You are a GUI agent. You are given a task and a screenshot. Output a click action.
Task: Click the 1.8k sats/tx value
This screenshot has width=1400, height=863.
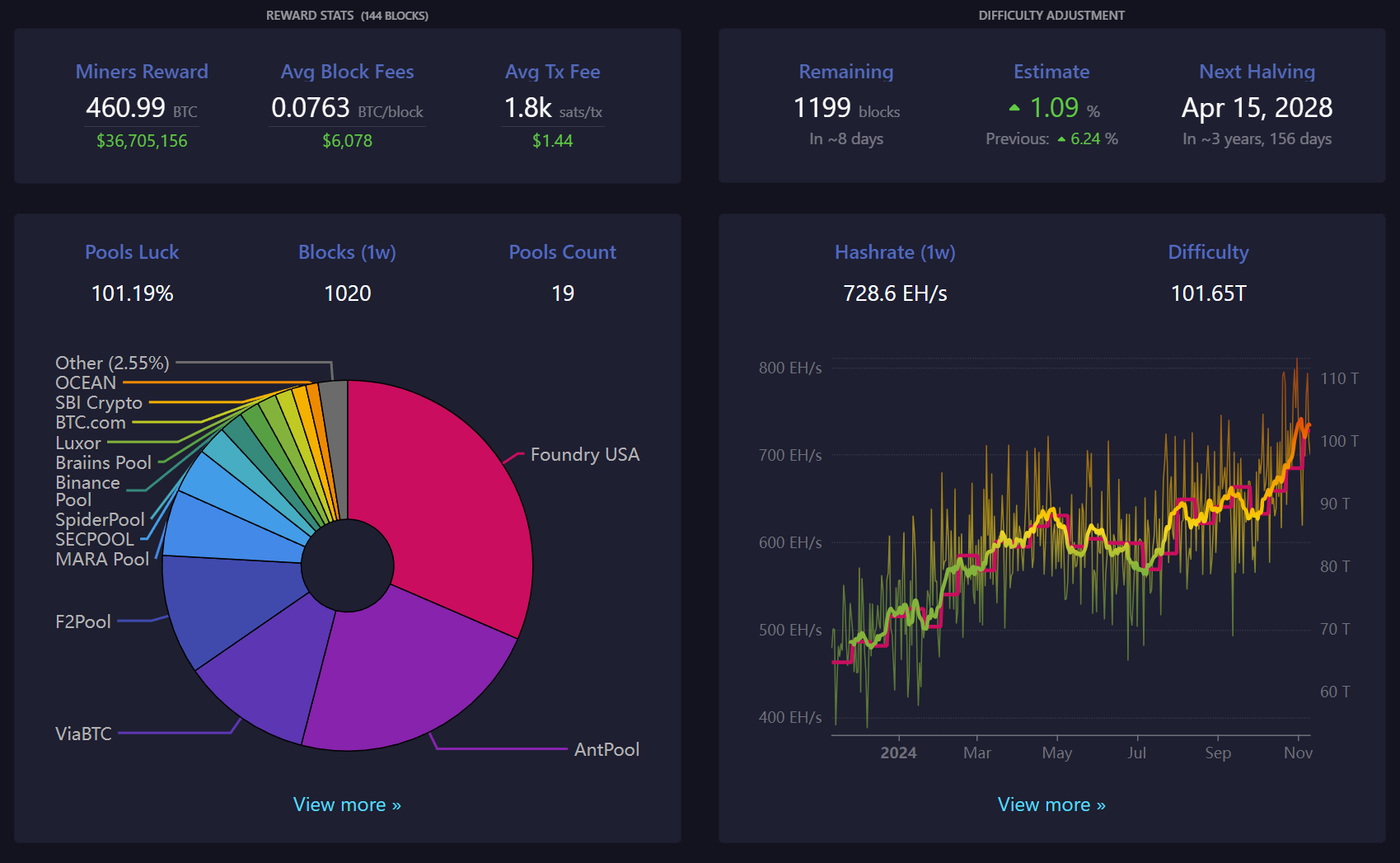pos(552,108)
